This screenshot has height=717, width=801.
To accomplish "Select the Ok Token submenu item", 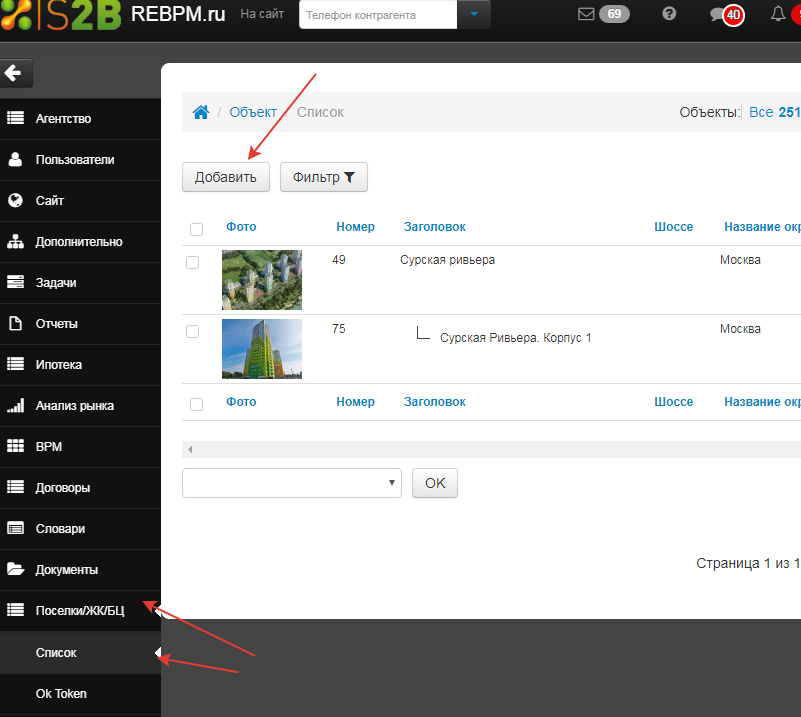I will tap(80, 694).
